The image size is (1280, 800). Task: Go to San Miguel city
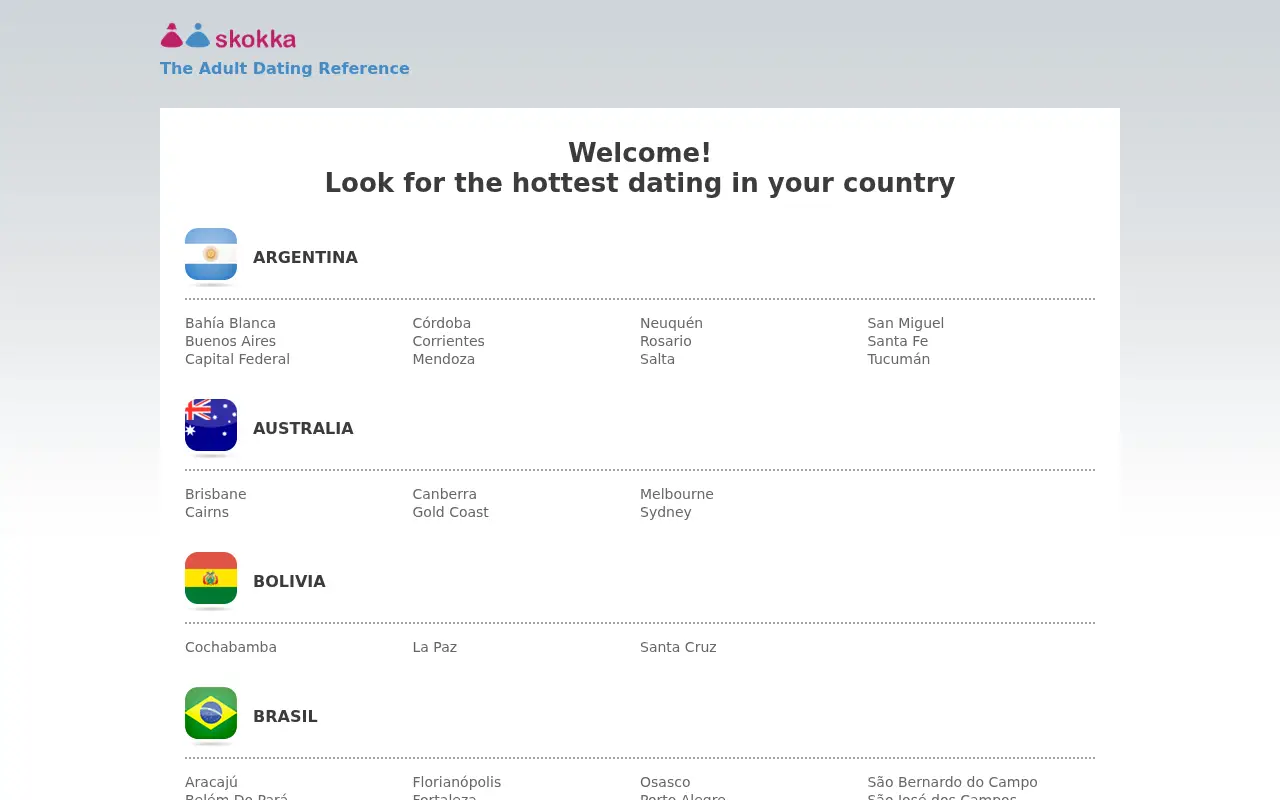coord(905,323)
